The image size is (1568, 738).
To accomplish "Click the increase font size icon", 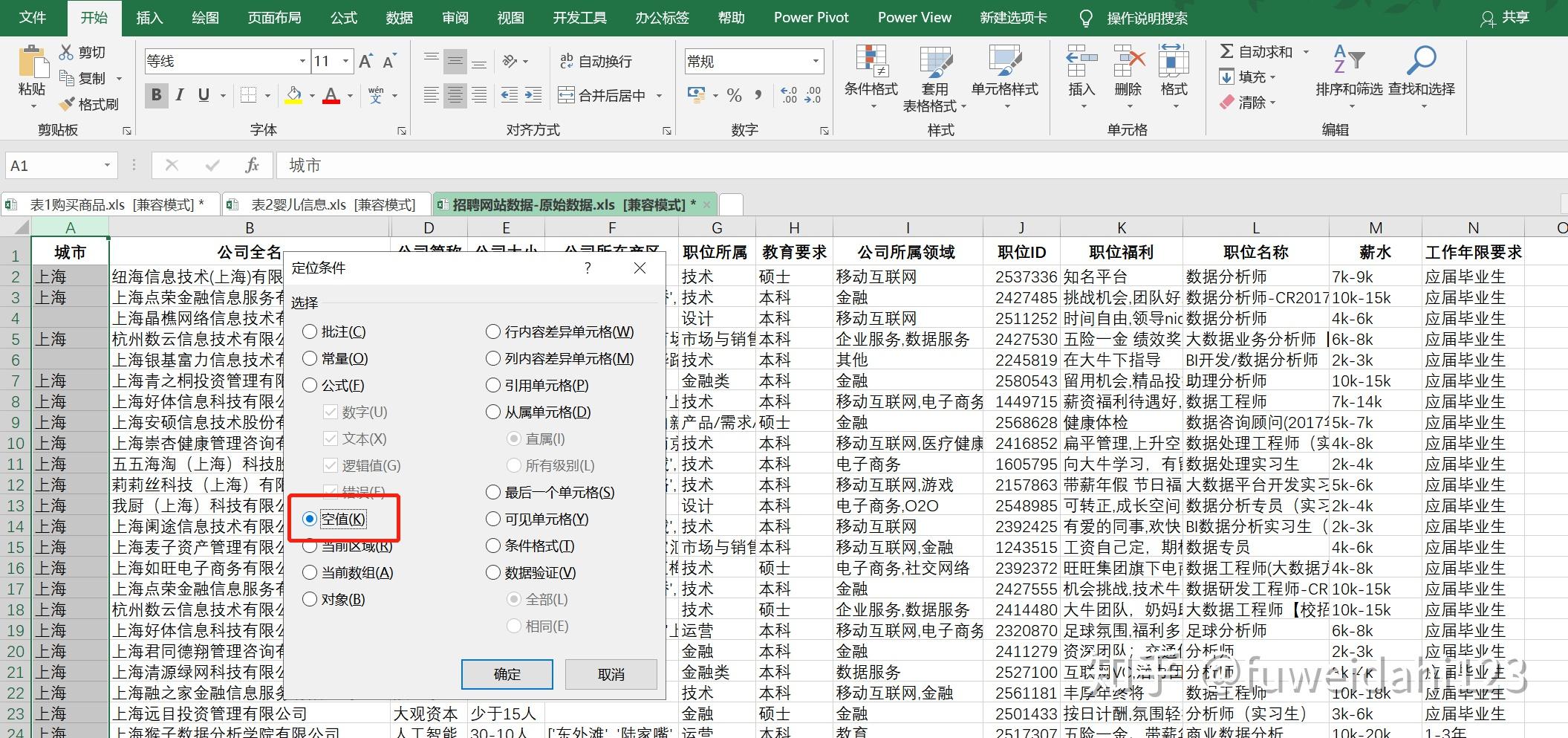I will (365, 61).
